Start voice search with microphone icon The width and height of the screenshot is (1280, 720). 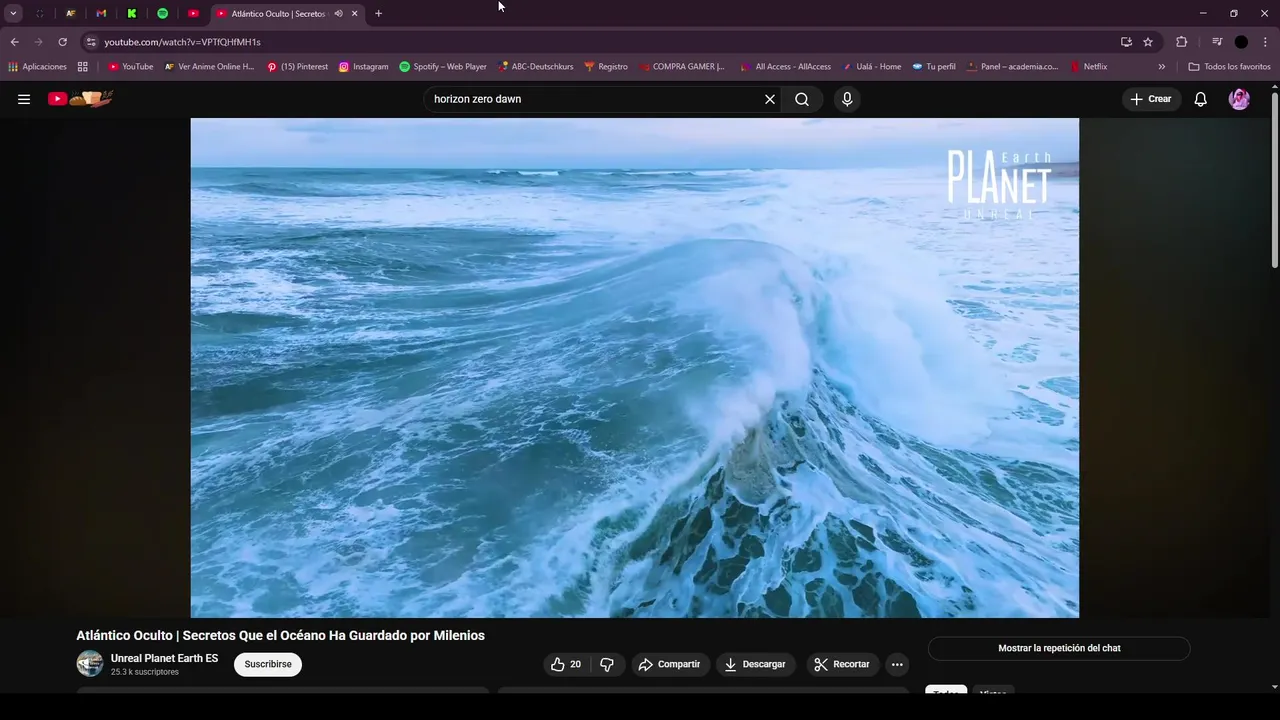coord(847,99)
